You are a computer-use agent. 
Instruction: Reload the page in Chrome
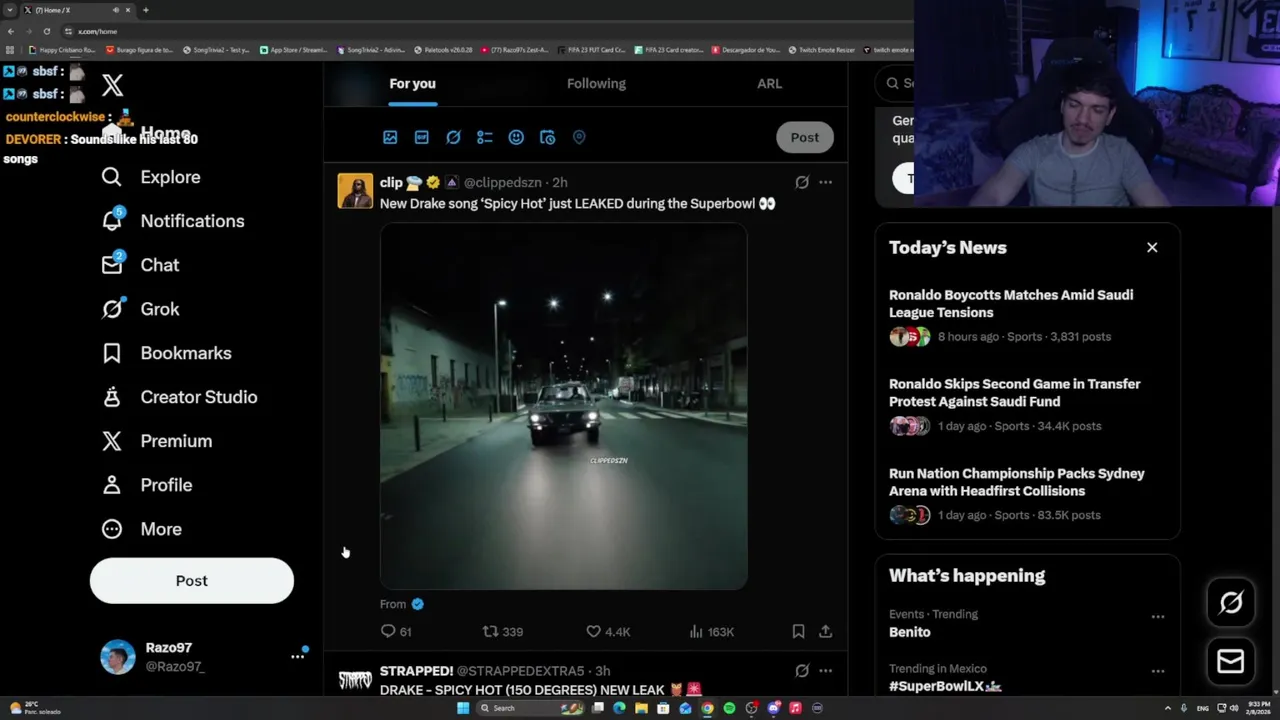click(46, 31)
